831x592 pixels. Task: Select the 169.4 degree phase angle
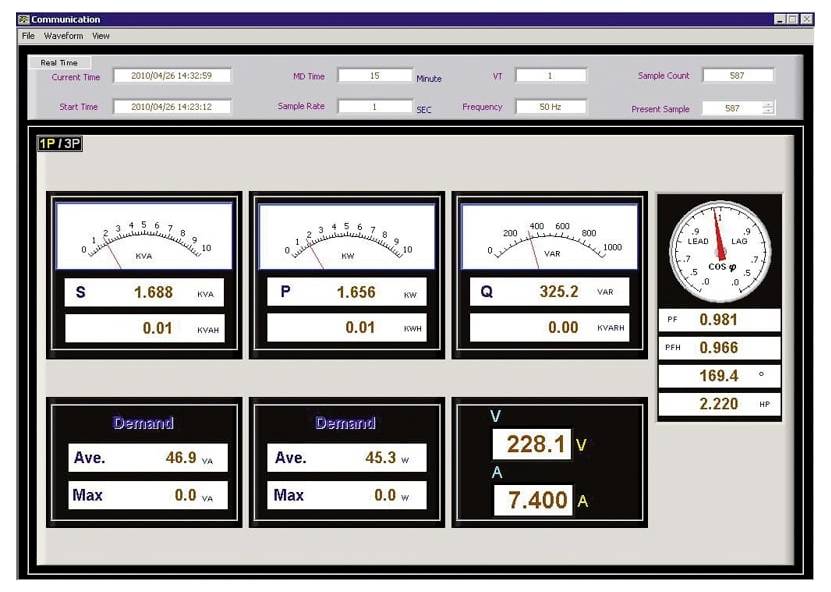719,376
